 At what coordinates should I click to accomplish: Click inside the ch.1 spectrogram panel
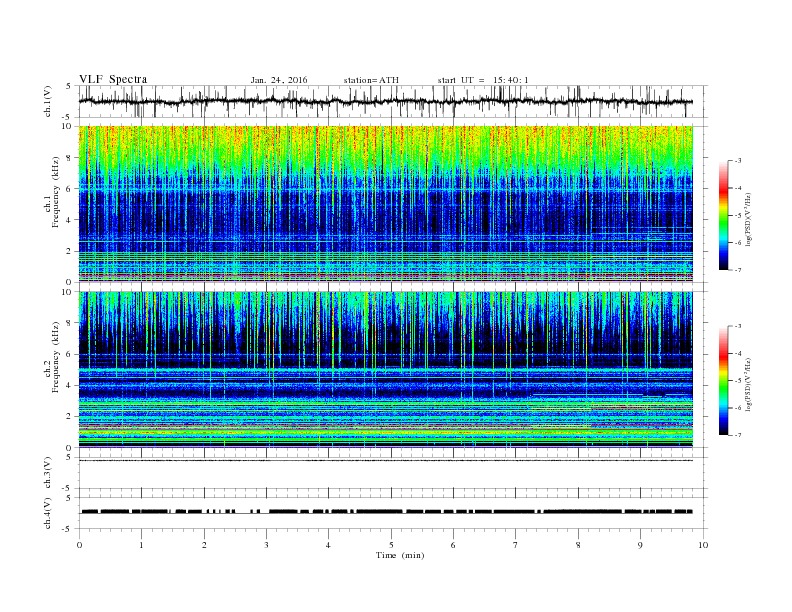click(386, 204)
